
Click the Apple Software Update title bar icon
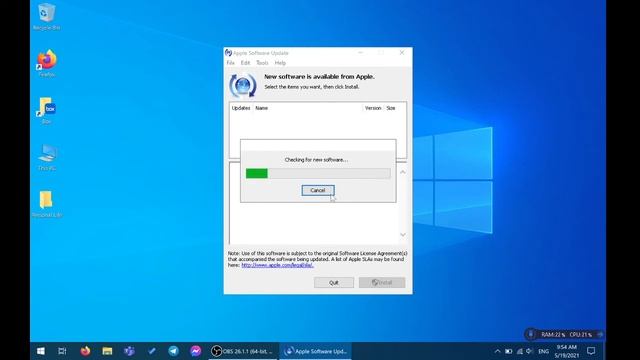229,53
